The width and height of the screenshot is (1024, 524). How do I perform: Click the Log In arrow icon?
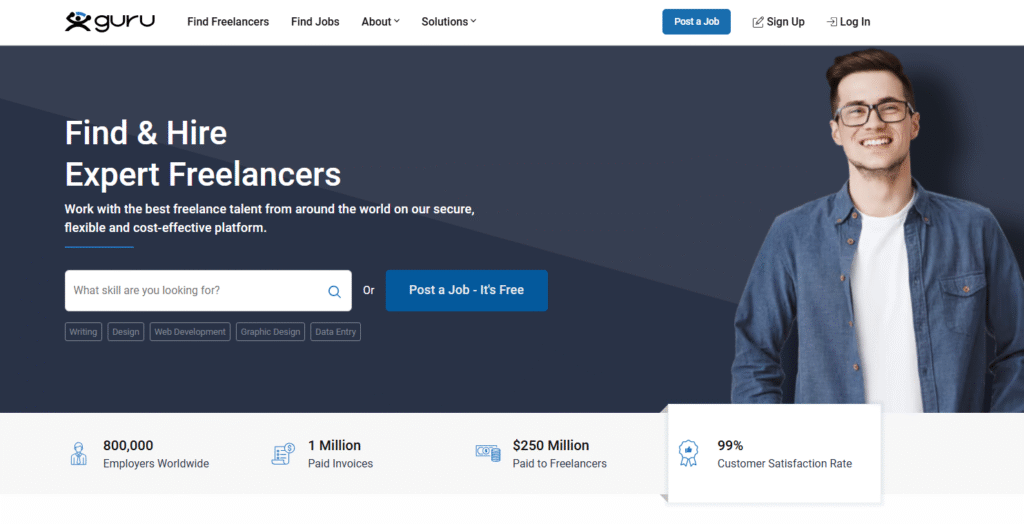[831, 22]
